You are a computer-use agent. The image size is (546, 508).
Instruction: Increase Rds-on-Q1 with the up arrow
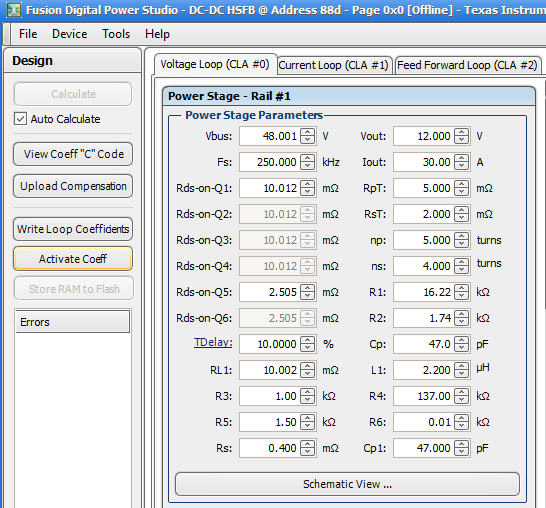click(x=307, y=184)
